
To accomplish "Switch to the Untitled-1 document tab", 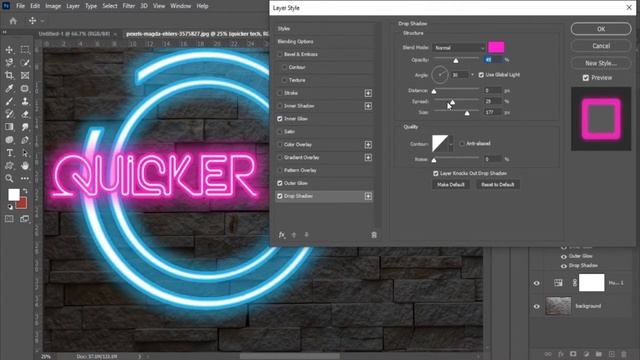I will click(74, 34).
